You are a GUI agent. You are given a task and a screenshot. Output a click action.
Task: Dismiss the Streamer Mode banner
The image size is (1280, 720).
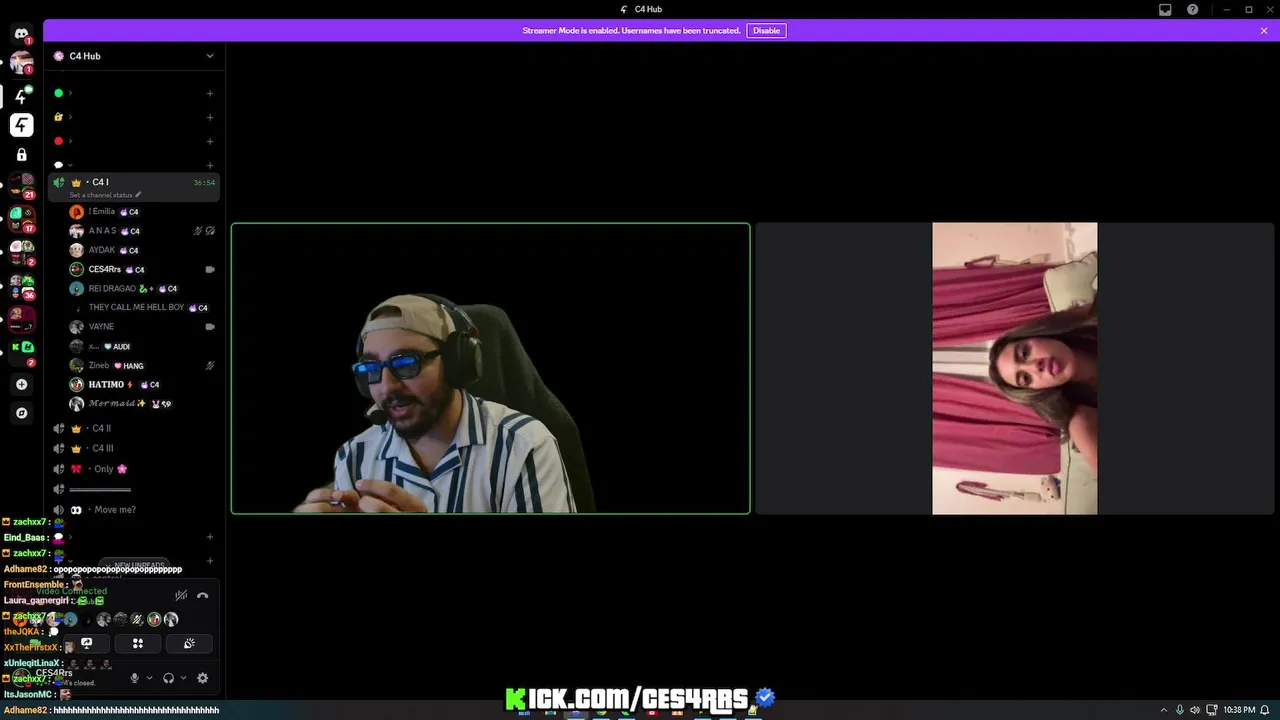pos(1264,31)
